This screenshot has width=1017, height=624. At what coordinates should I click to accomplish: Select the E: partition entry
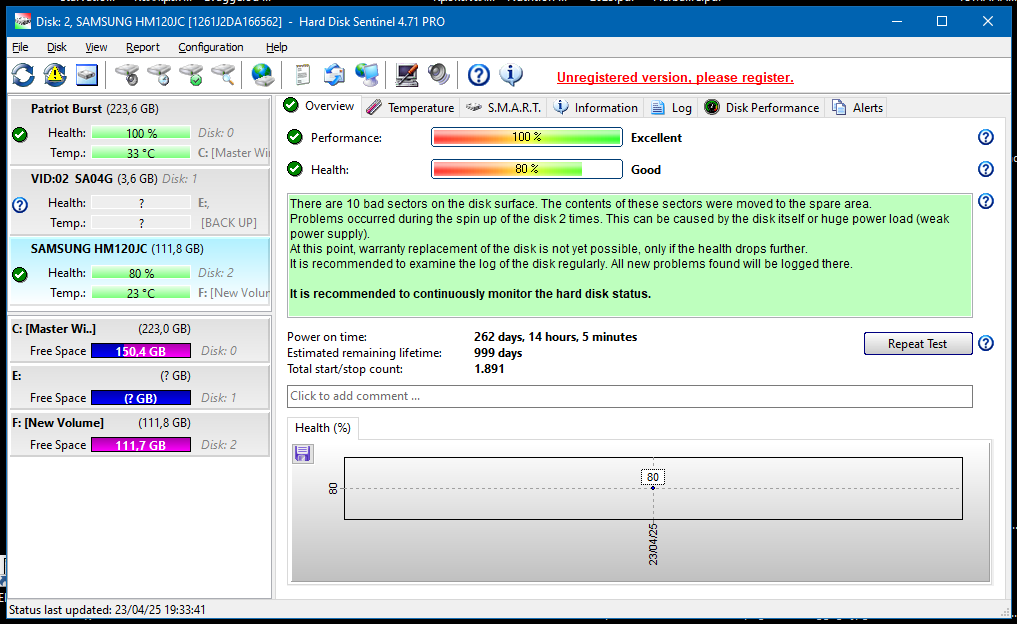click(x=139, y=387)
